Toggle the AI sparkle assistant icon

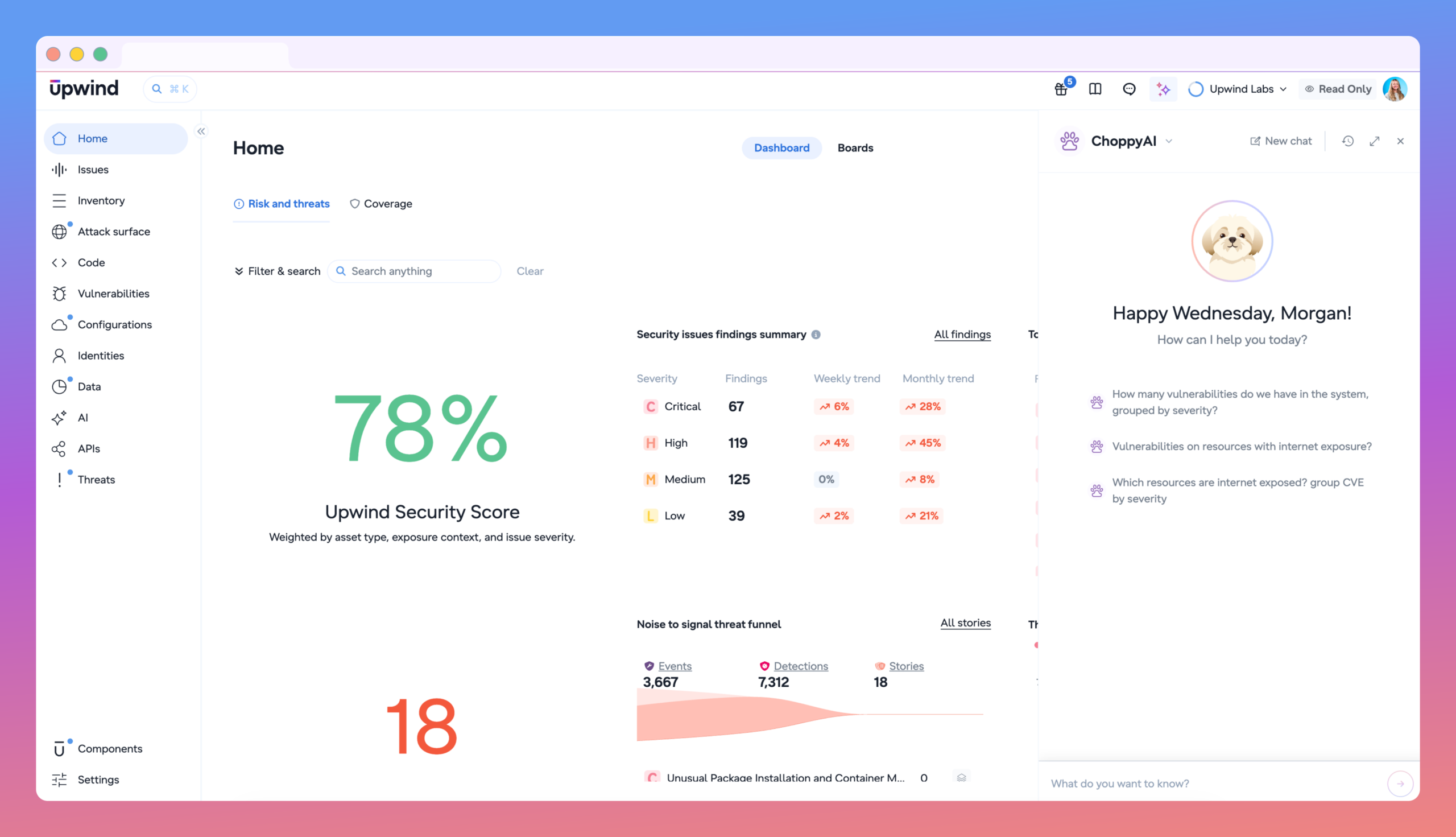tap(1163, 89)
